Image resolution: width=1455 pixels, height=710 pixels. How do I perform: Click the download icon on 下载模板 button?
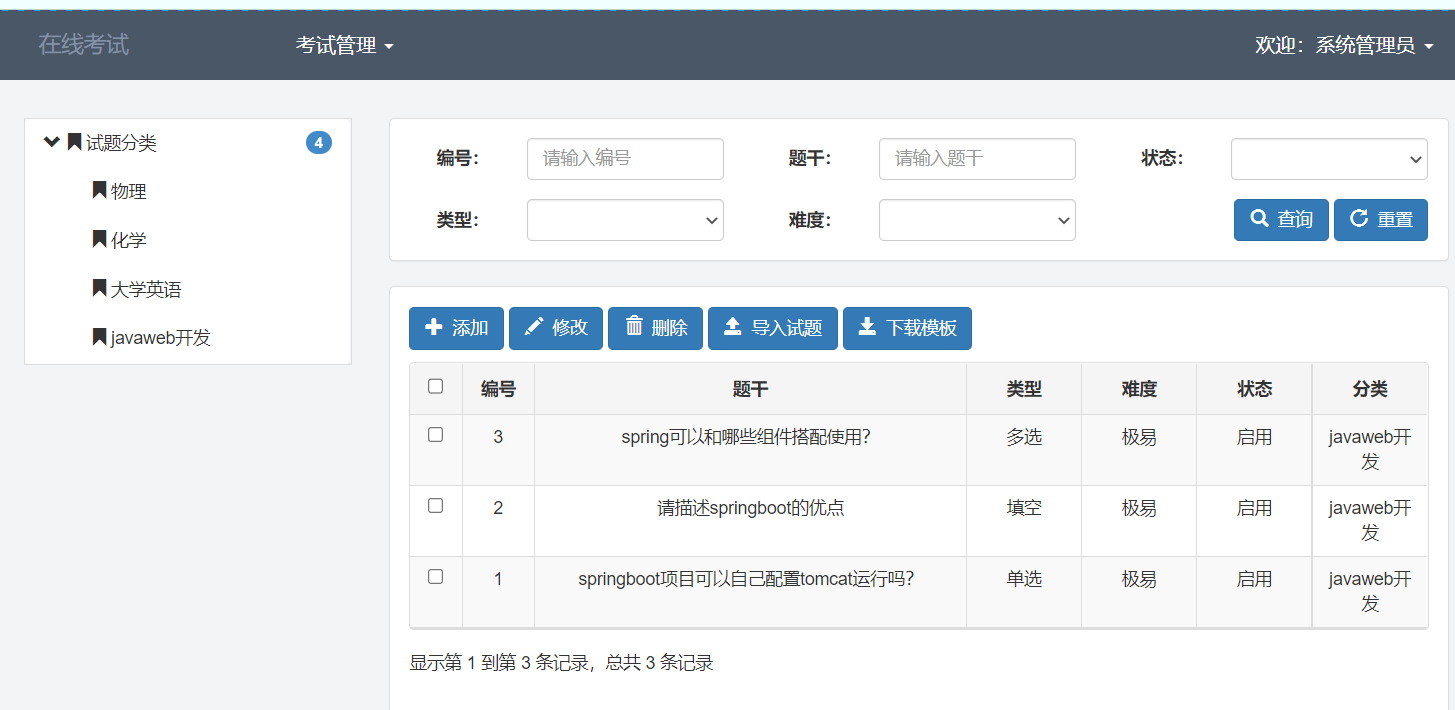click(868, 328)
